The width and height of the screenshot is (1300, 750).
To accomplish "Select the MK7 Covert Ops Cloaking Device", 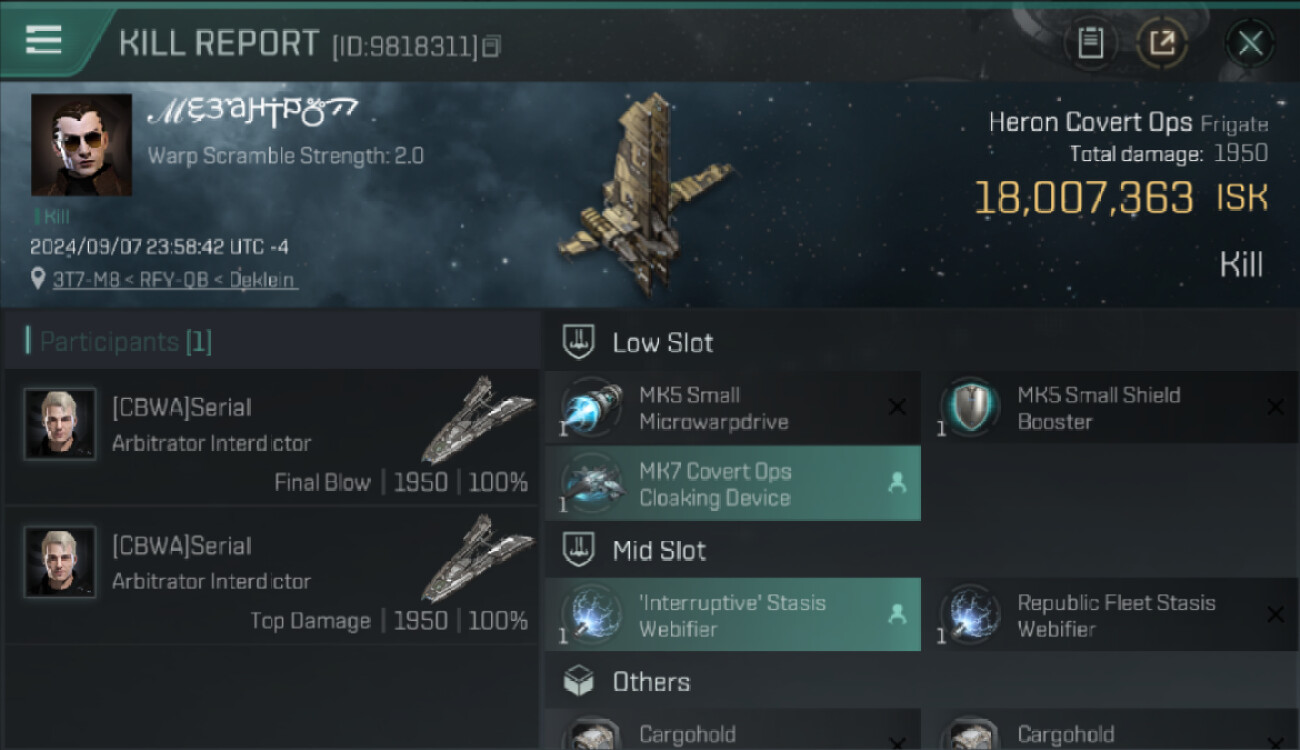I will coord(733,484).
